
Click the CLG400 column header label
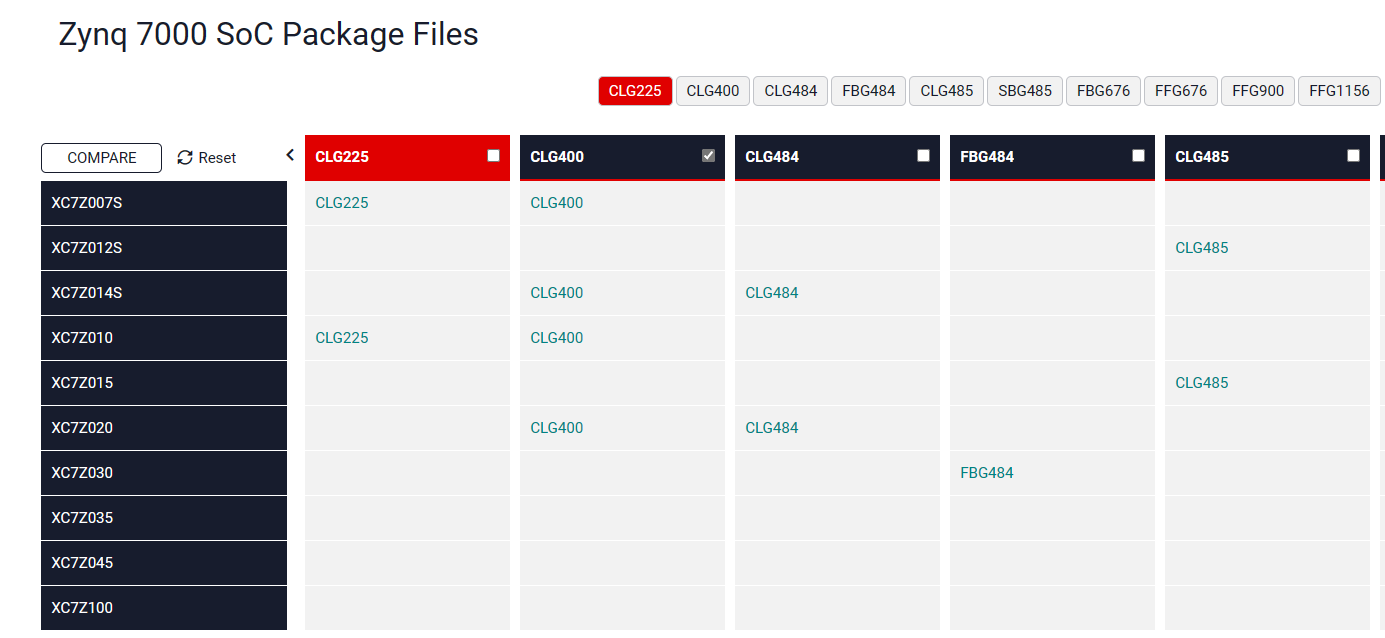coord(557,157)
